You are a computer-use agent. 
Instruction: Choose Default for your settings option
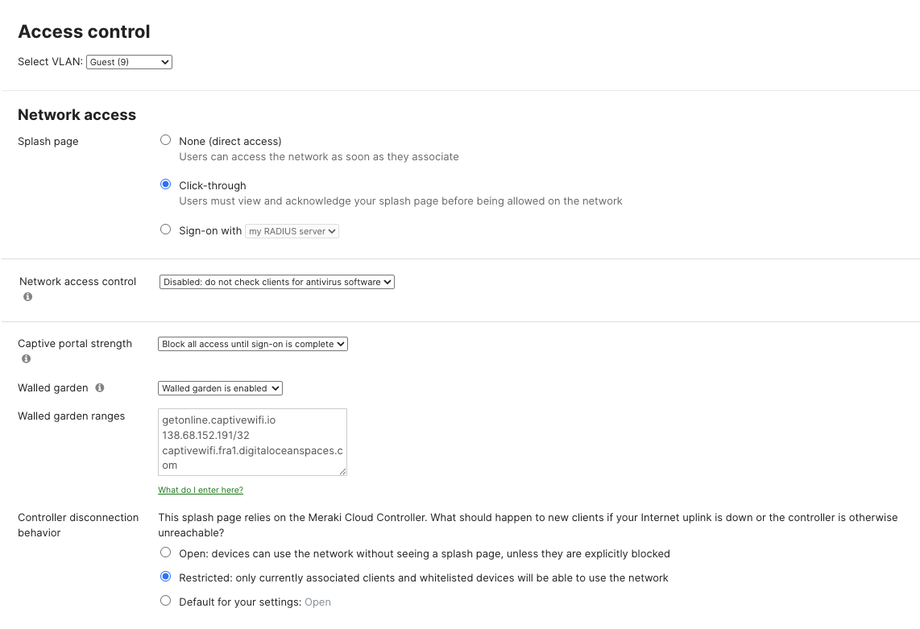166,601
